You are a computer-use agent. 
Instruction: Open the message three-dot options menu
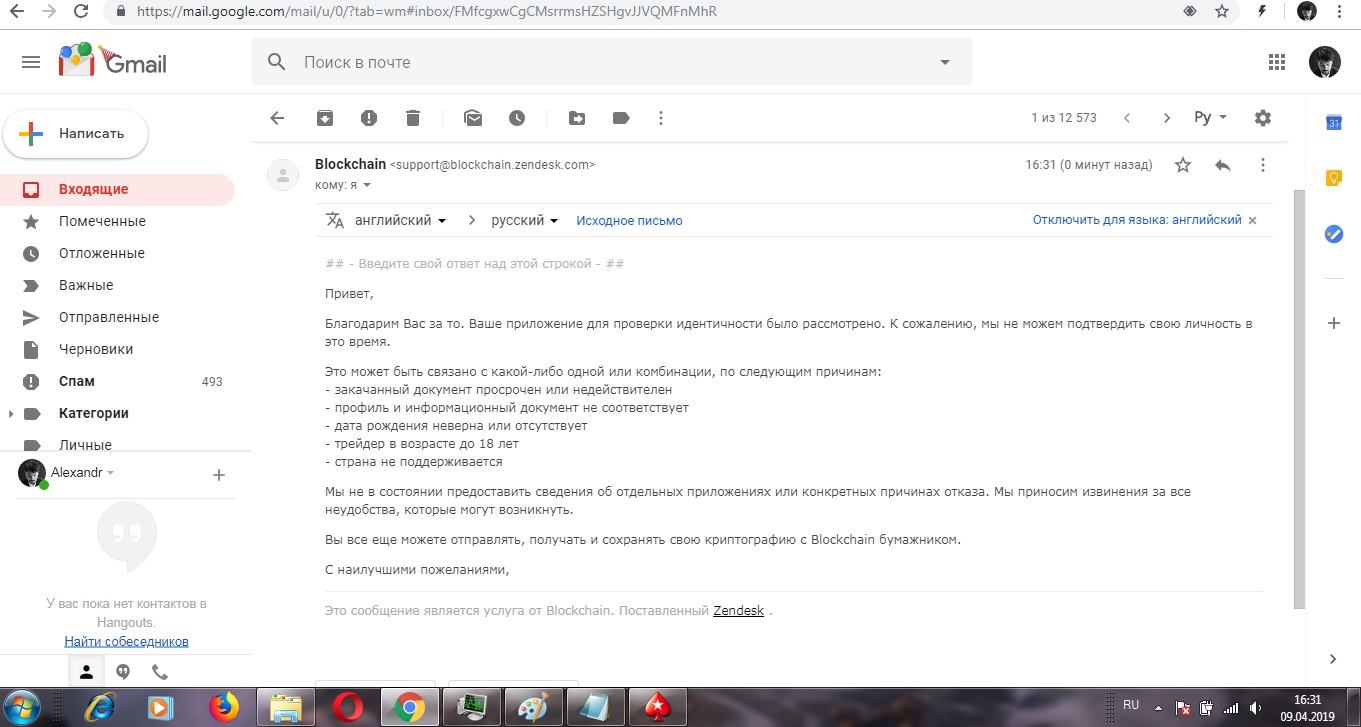[x=1263, y=165]
